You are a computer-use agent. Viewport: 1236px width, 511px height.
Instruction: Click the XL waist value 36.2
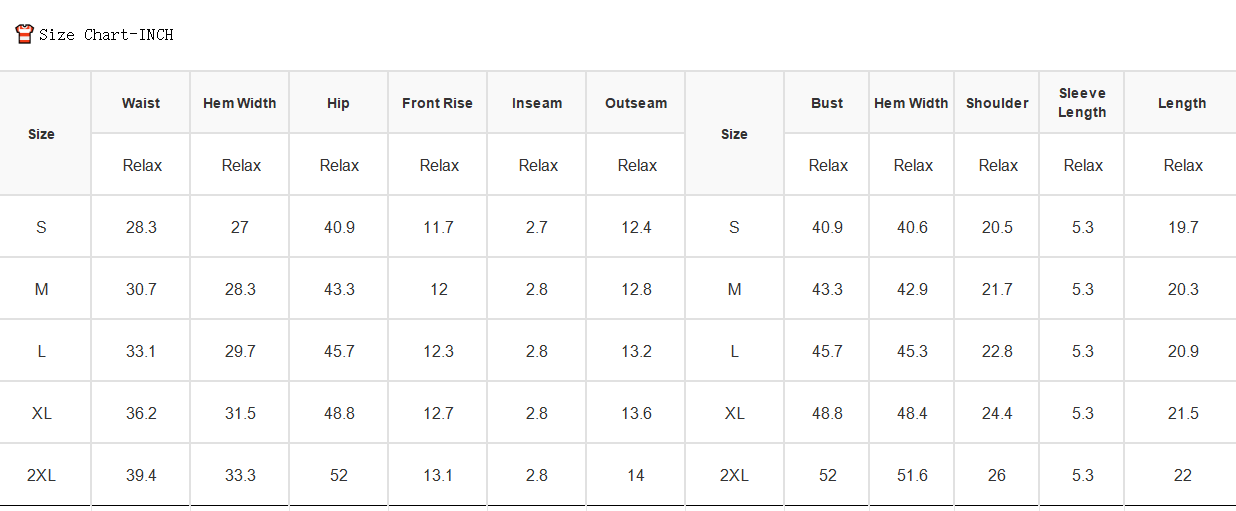click(x=141, y=413)
